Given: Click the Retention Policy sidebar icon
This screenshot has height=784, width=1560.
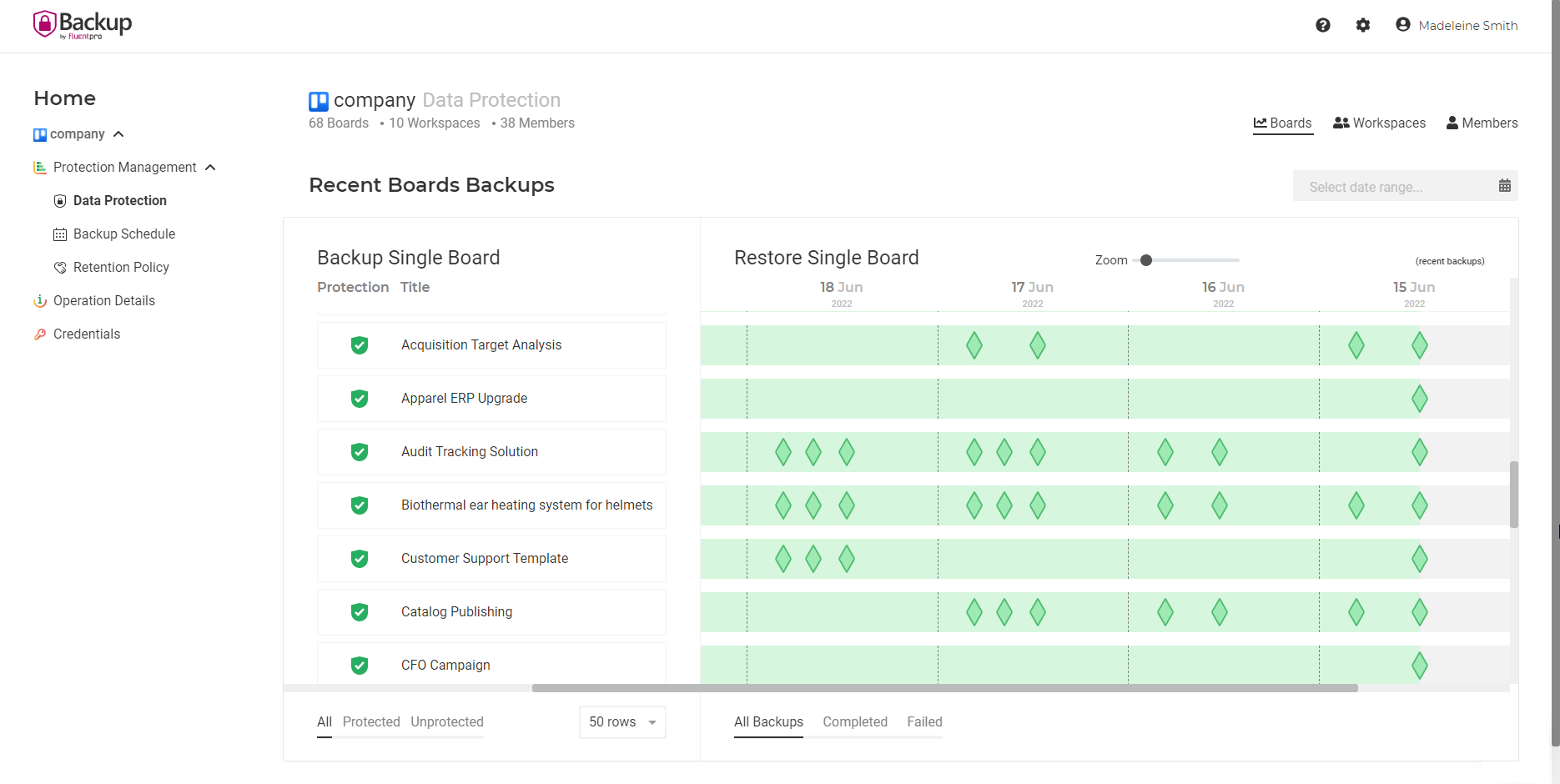Looking at the screenshot, I should [x=60, y=268].
